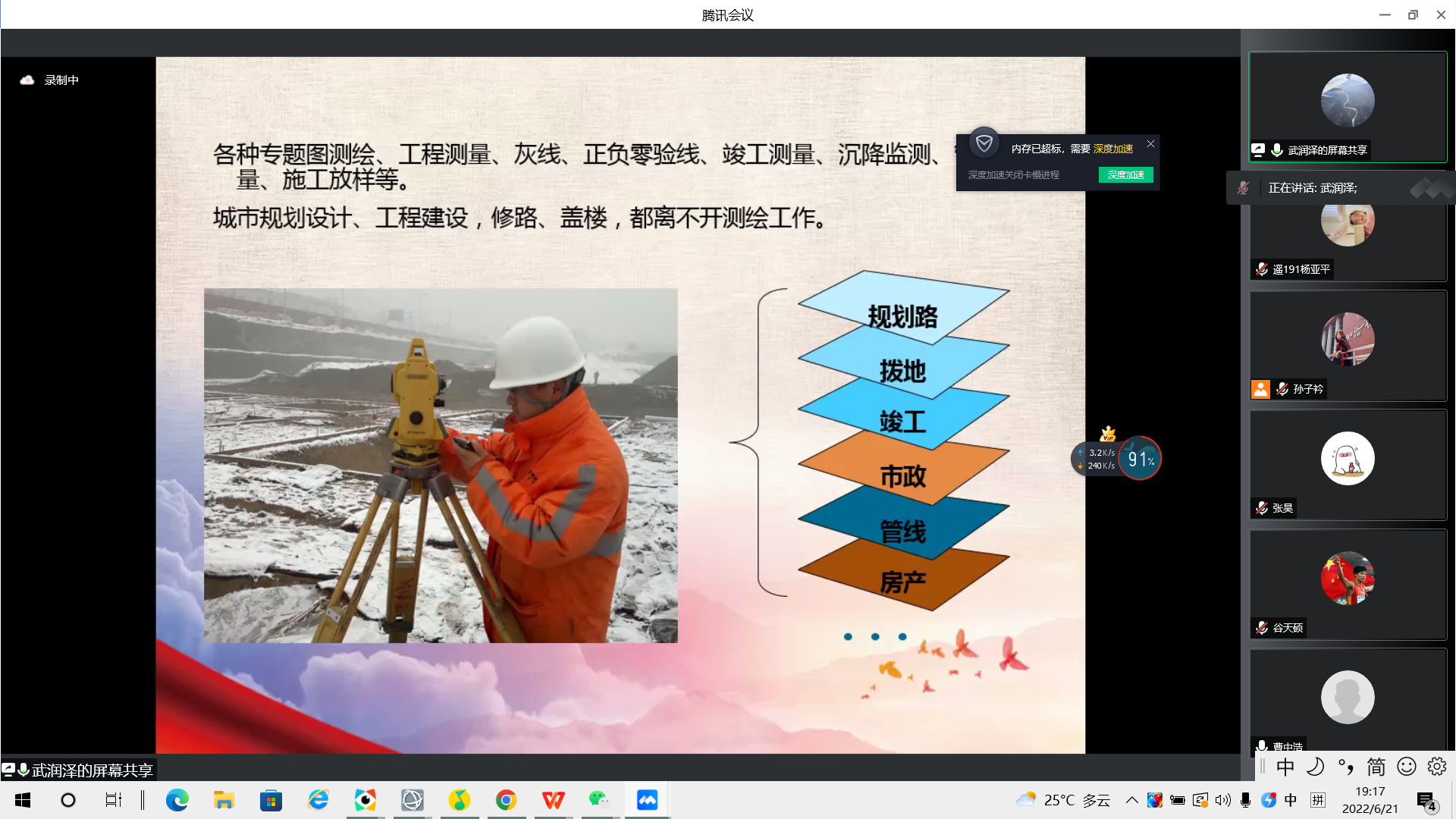Open WeChat from the taskbar
1456x819 pixels.
[x=599, y=800]
